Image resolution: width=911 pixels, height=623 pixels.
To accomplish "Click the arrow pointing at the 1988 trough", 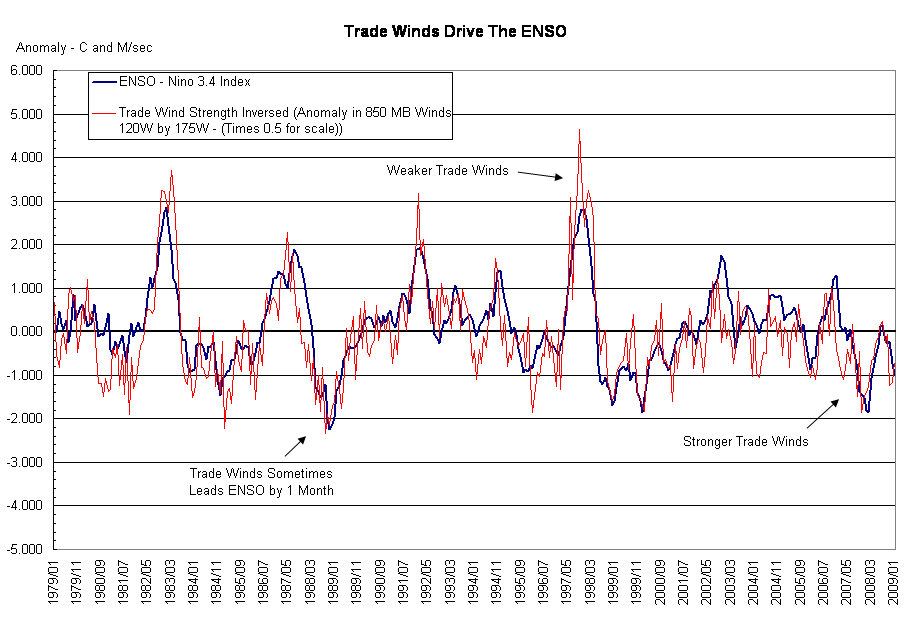I will pos(296,446).
